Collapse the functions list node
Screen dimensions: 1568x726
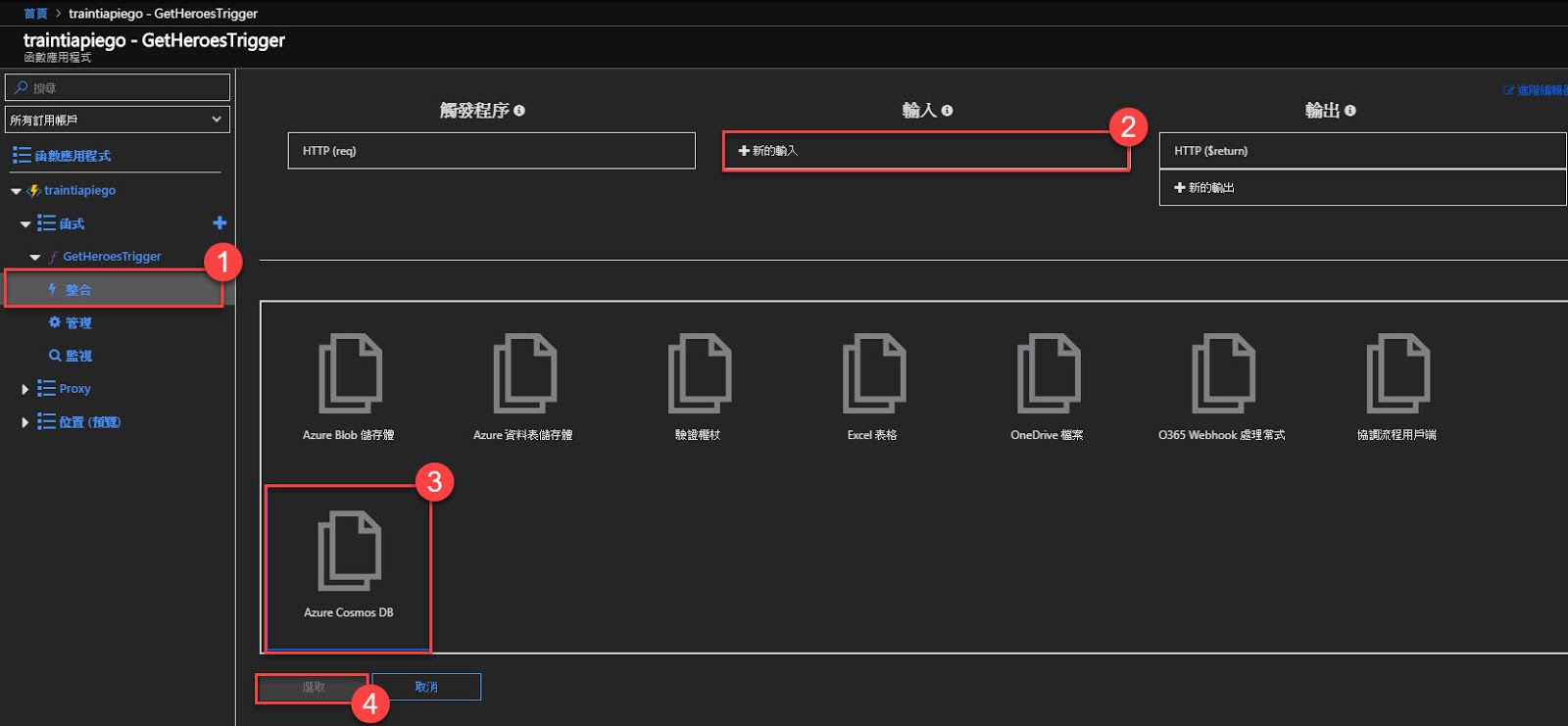25,224
